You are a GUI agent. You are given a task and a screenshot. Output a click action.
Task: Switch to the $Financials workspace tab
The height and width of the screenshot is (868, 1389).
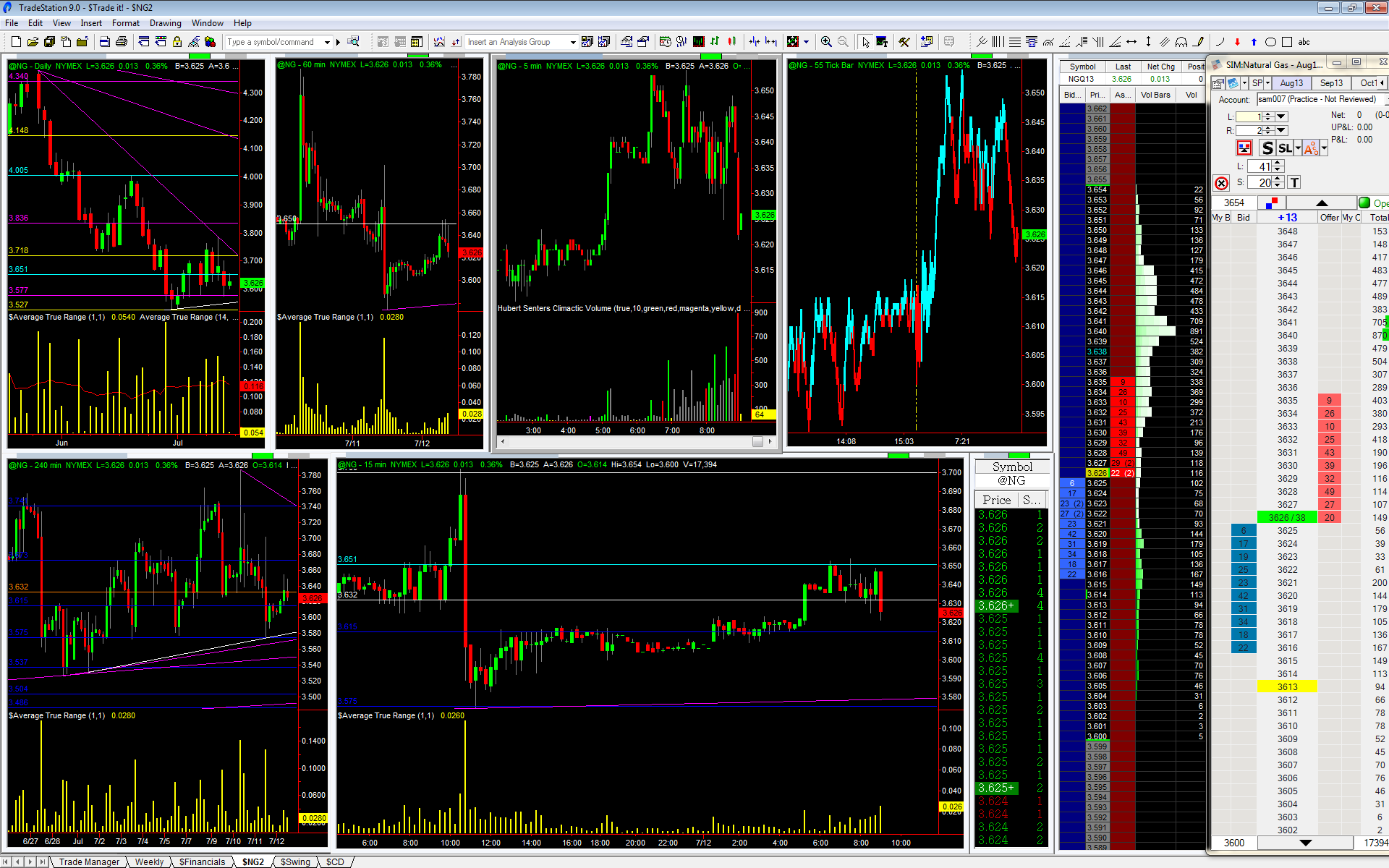[x=202, y=861]
